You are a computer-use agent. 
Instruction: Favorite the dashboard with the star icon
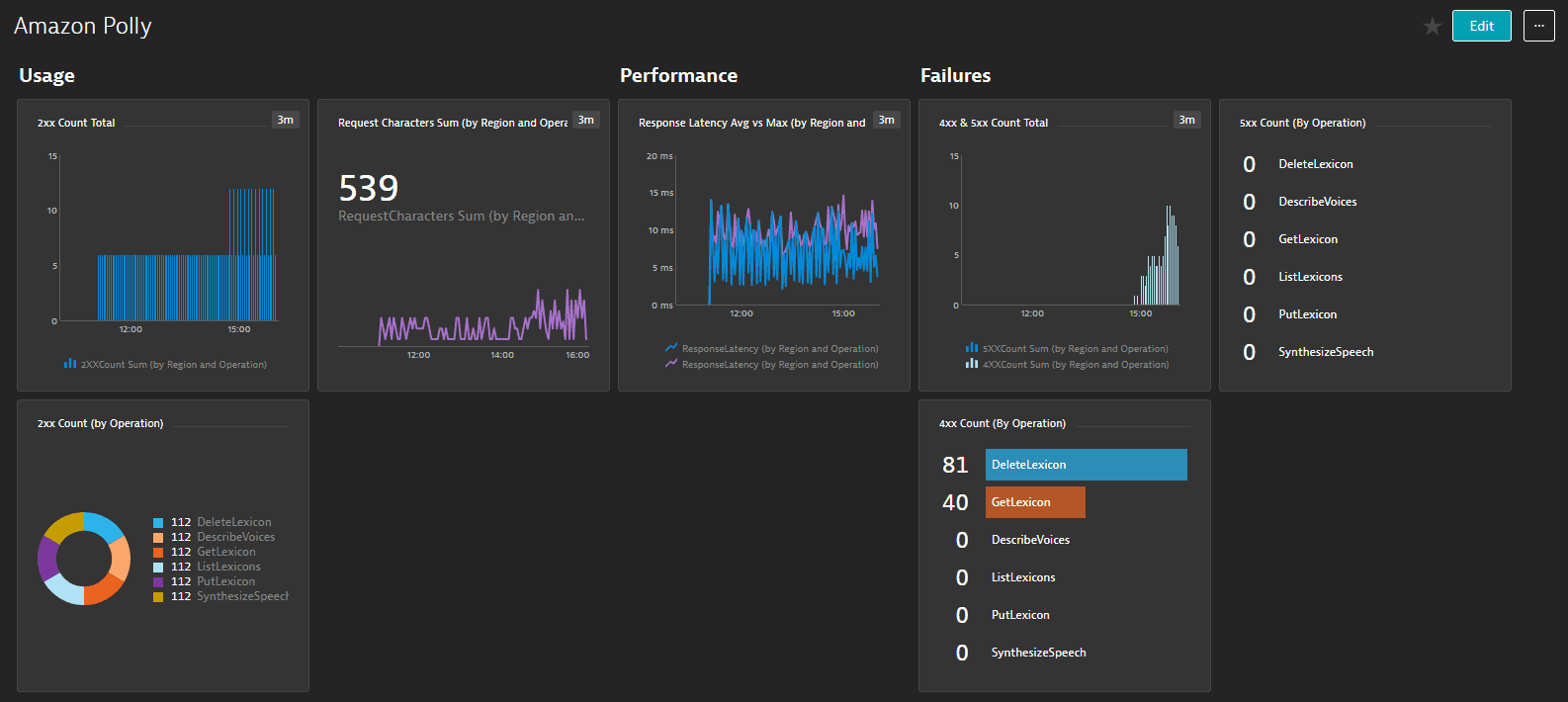click(x=1432, y=27)
